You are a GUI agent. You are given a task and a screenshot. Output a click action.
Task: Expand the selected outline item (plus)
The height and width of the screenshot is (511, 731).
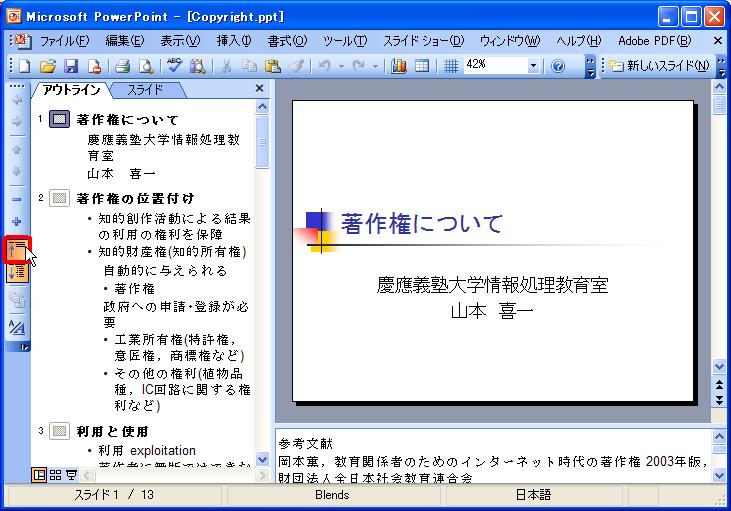[x=16, y=221]
